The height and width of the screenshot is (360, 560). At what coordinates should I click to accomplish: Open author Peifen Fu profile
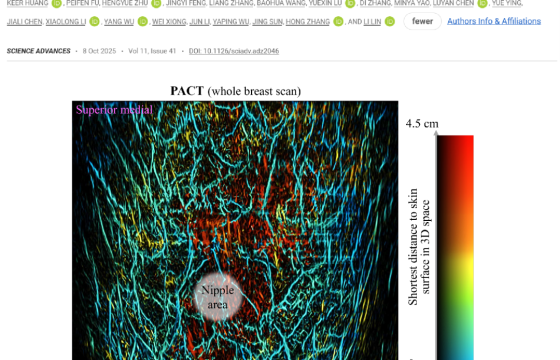point(82,3)
